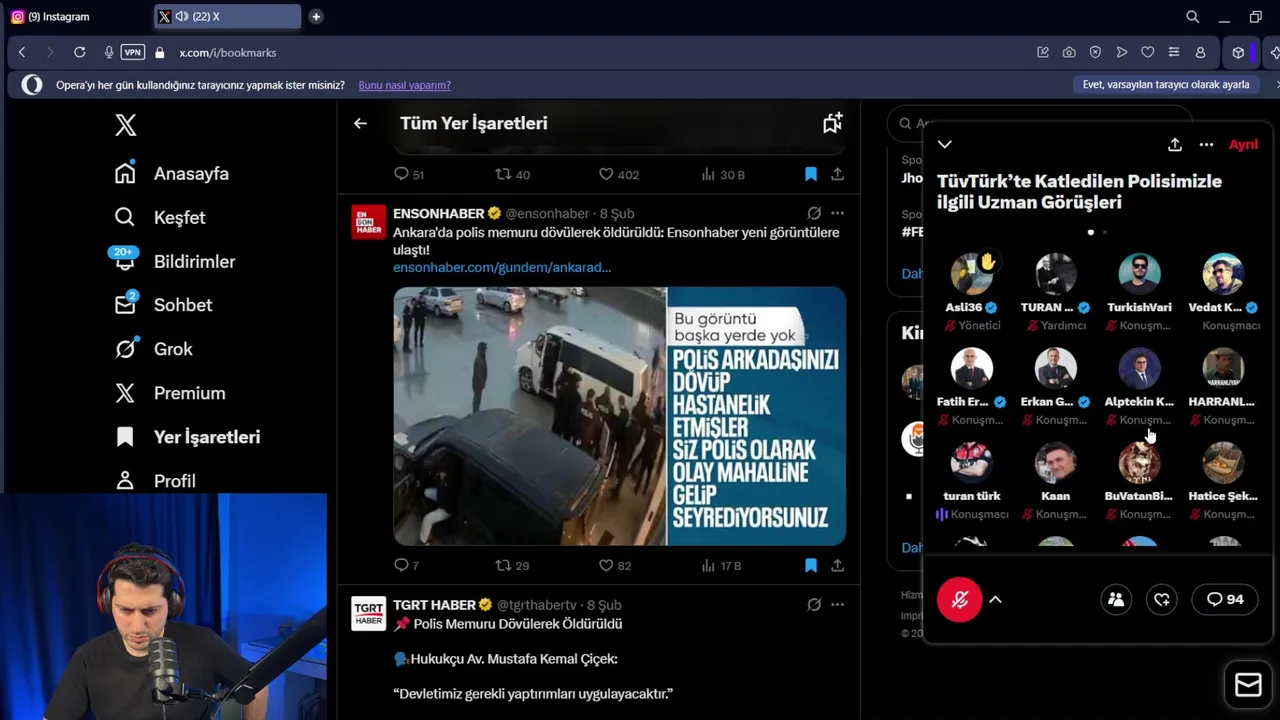Collapse the Space panel chevron
Screen dimensions: 1280x720
944,144
